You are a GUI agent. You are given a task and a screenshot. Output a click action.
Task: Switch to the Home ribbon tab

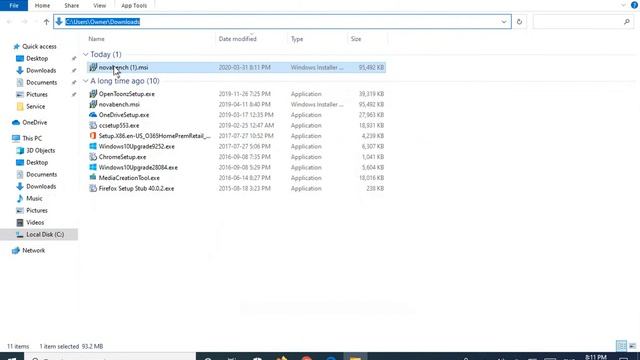click(x=42, y=6)
